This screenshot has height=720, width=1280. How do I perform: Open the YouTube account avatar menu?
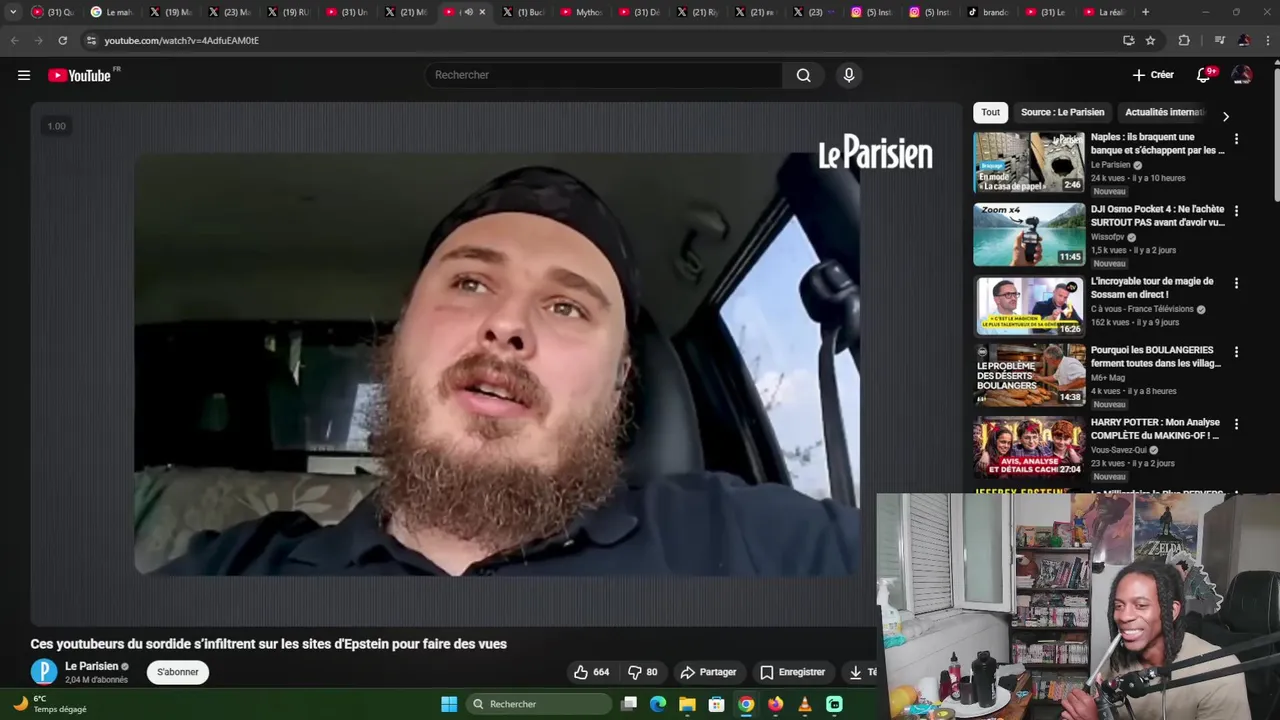coord(1242,75)
